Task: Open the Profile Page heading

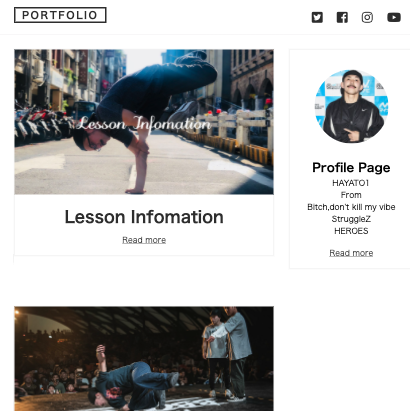Action: click(x=351, y=168)
